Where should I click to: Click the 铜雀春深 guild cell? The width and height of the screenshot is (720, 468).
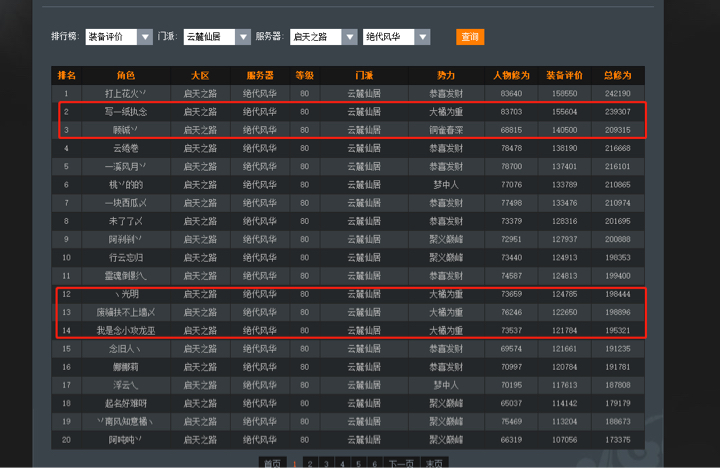click(446, 130)
